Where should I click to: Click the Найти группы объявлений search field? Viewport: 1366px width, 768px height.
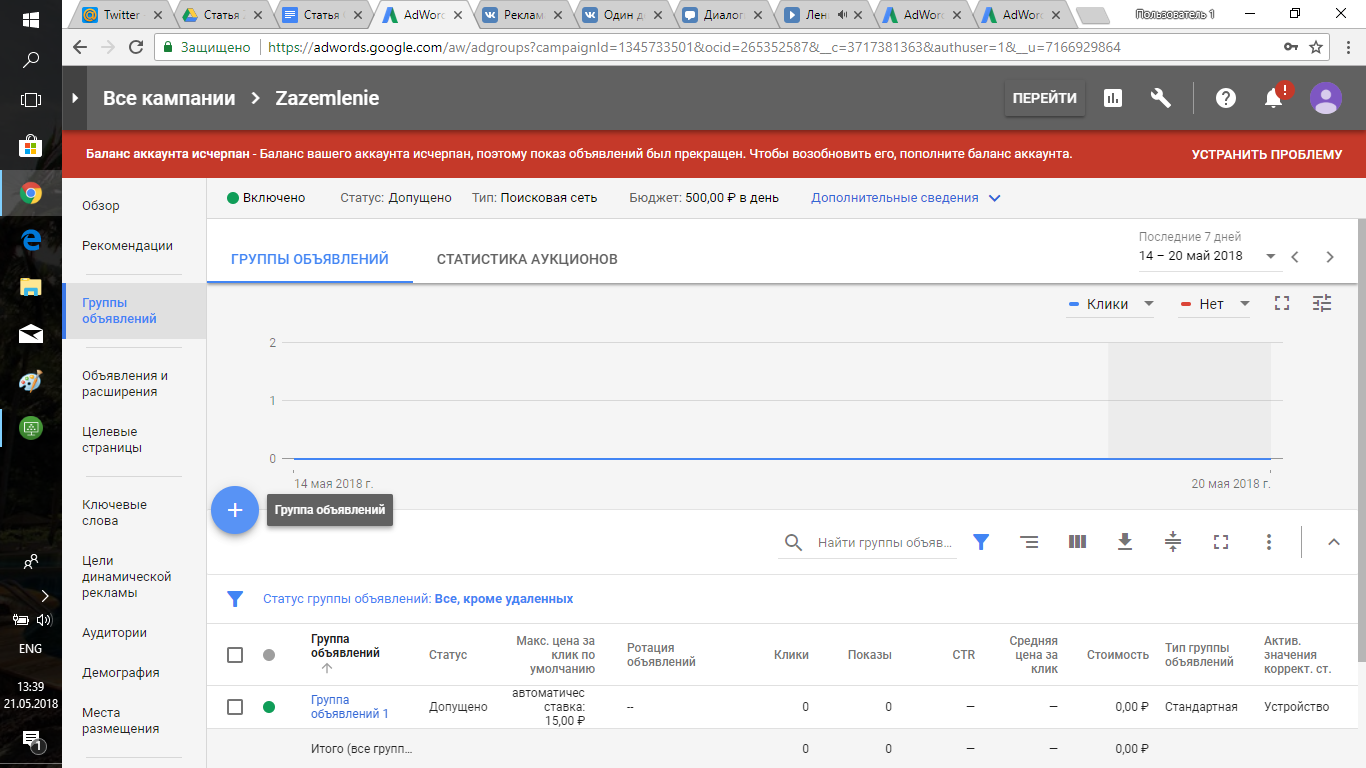[884, 542]
